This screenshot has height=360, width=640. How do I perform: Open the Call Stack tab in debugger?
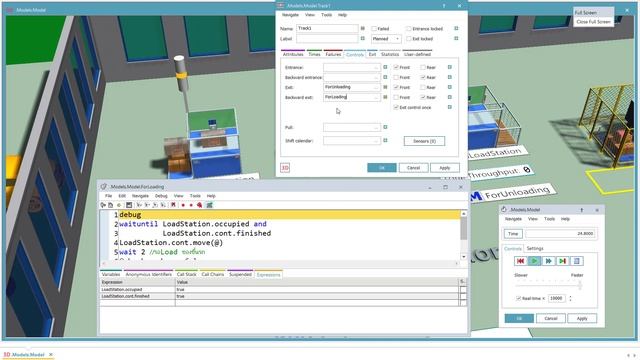pyautogui.click(x=187, y=274)
